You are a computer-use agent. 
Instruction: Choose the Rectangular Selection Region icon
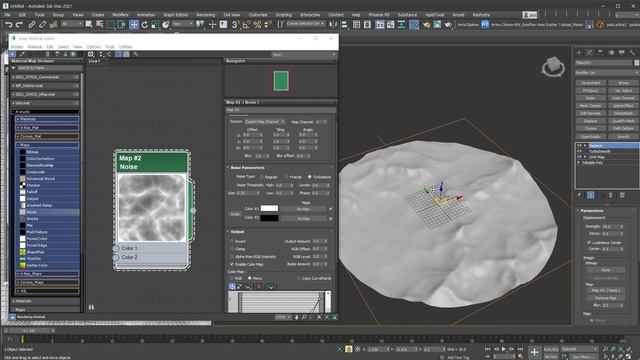[110, 25]
